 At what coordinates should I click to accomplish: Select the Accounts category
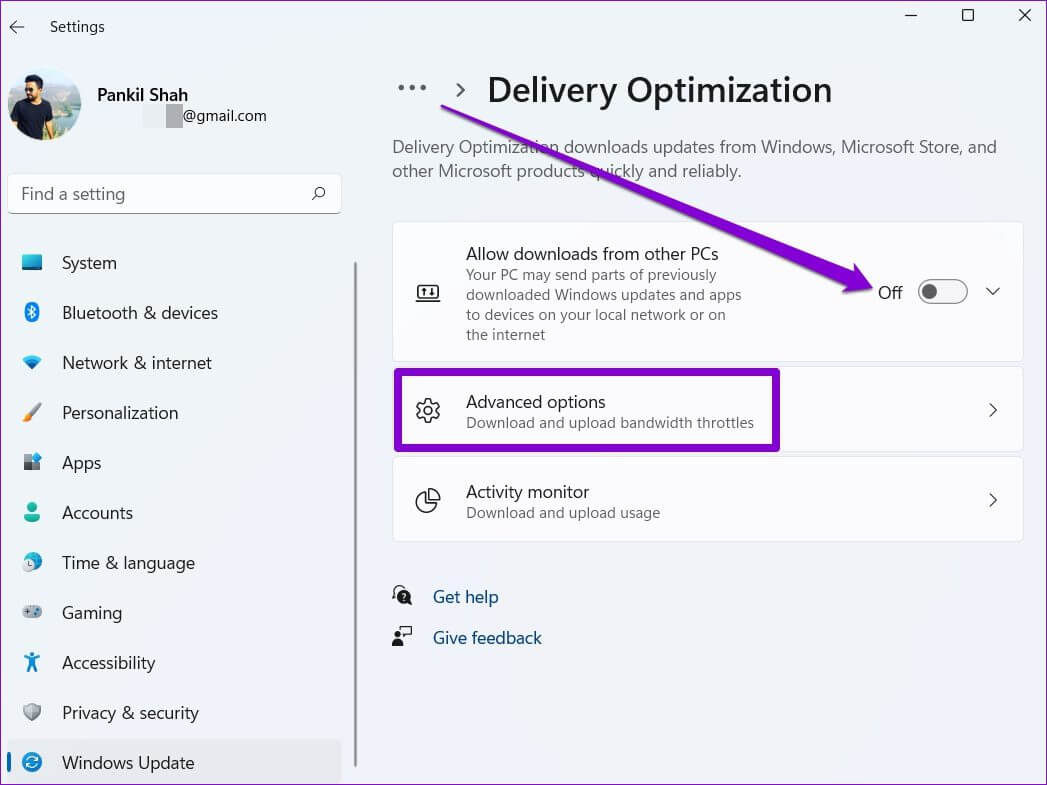coord(174,513)
